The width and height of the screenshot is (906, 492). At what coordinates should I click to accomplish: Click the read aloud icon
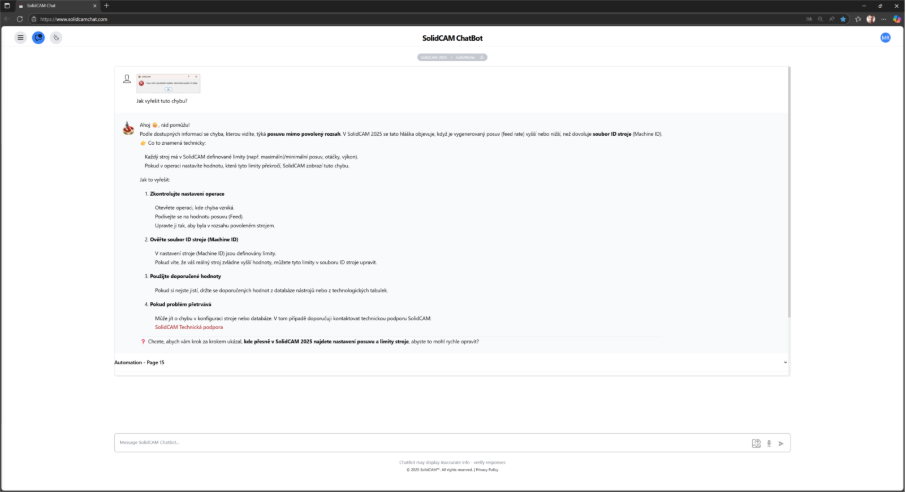point(831,19)
